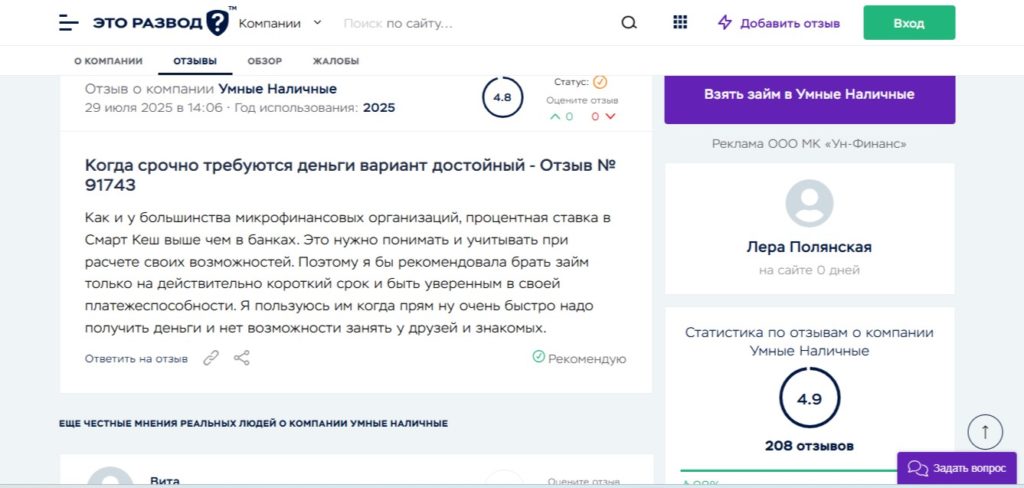Click the share icon under review
This screenshot has width=1024, height=488.
tap(242, 358)
